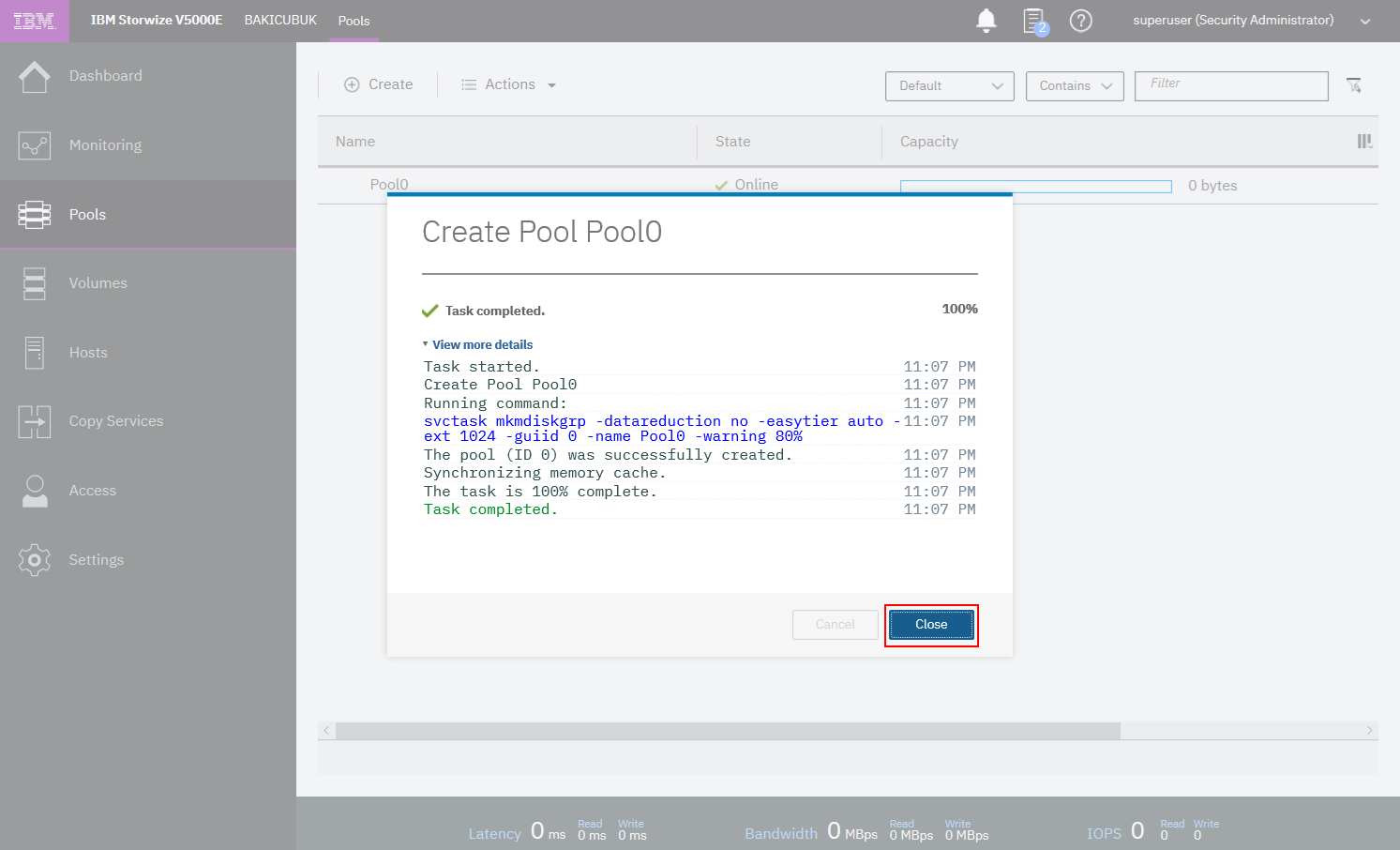Click the pool successfully created log line
Screen dimensions: 1400x850
(608, 455)
